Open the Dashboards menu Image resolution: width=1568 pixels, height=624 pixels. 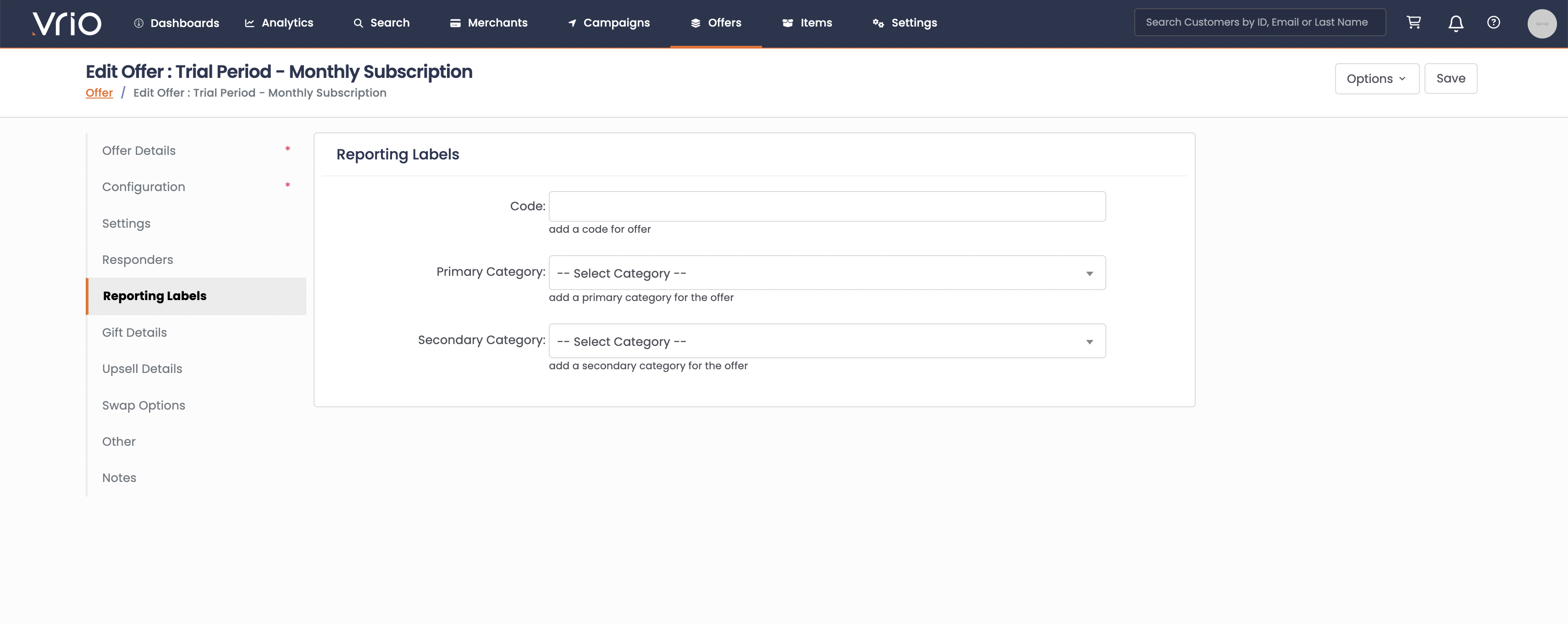pos(177,23)
